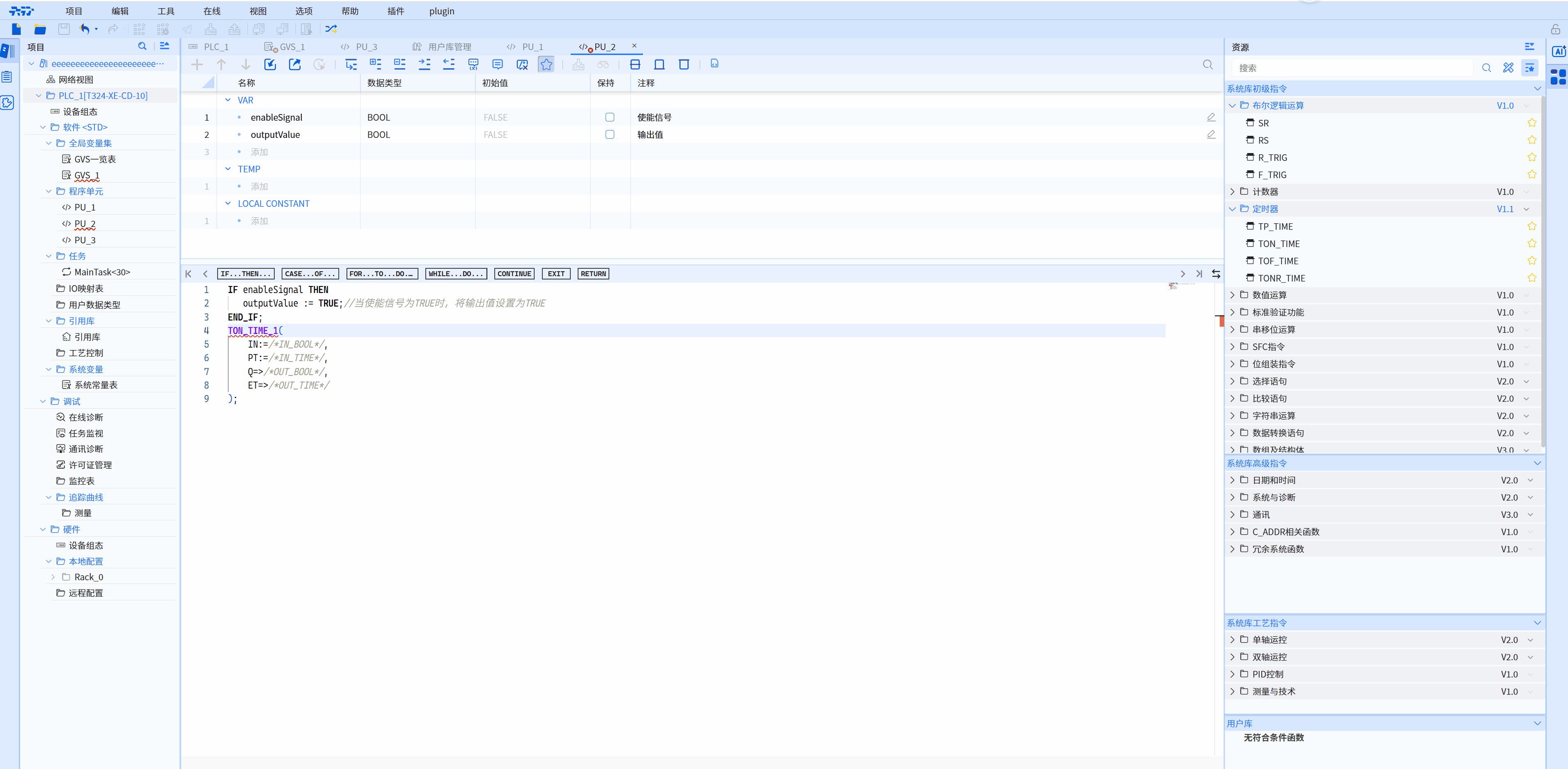1568x769 pixels.
Task: Toggle the star favorites toolbar icon
Action: (546, 64)
